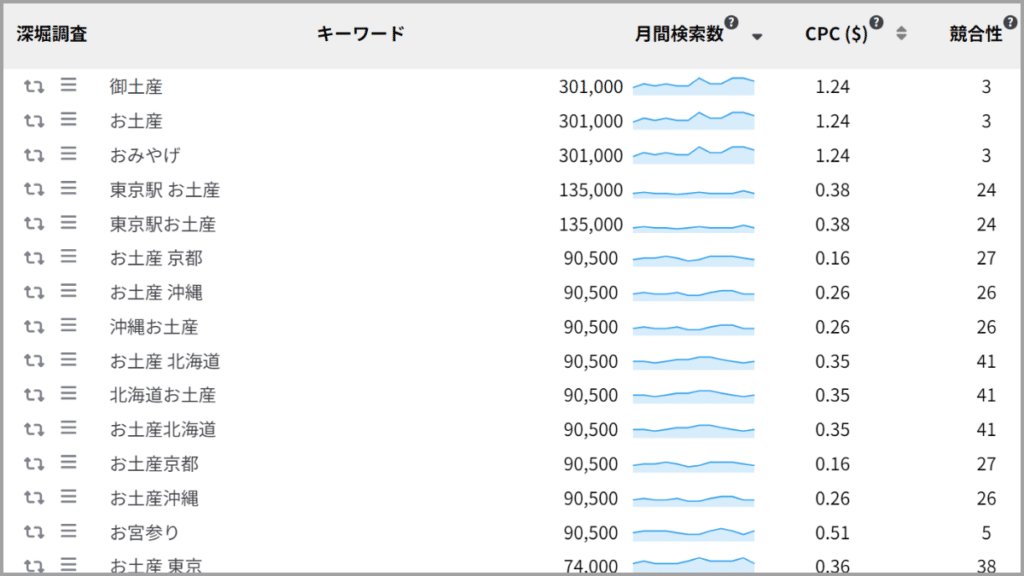Open list menu icon for お宮参り row

[68, 531]
